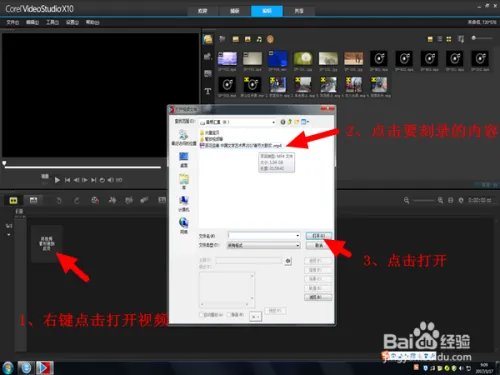Open the fourth menu in the menu bar
This screenshot has width=500, height=375.
tap(72, 22)
